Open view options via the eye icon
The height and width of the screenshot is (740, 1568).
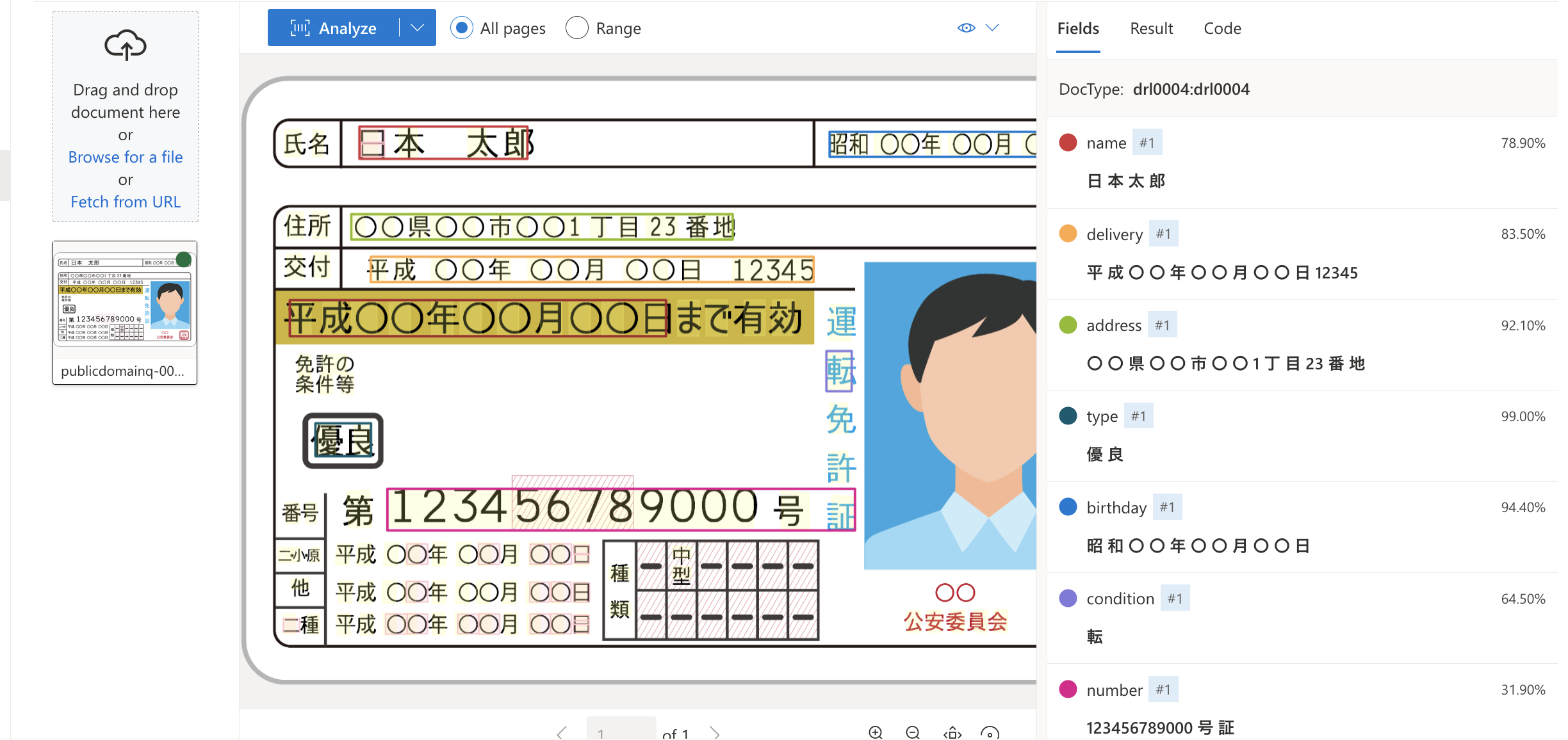pyautogui.click(x=965, y=28)
